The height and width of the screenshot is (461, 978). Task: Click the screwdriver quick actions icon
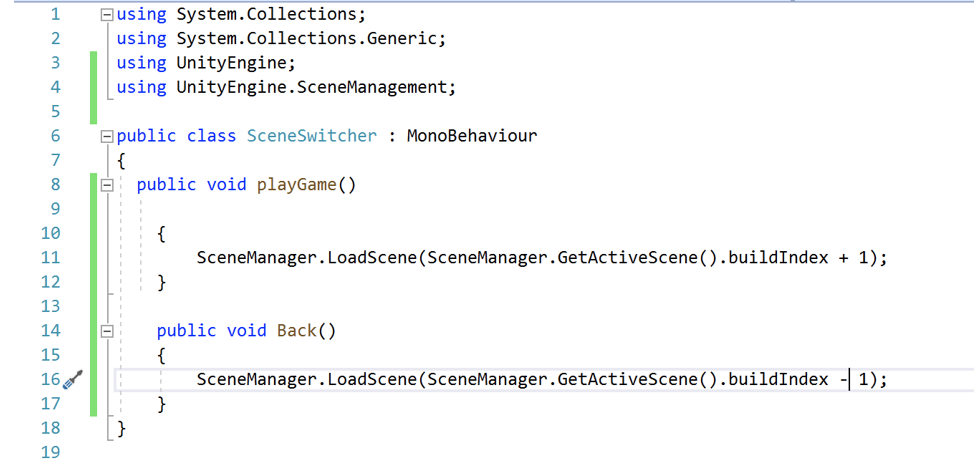72,379
